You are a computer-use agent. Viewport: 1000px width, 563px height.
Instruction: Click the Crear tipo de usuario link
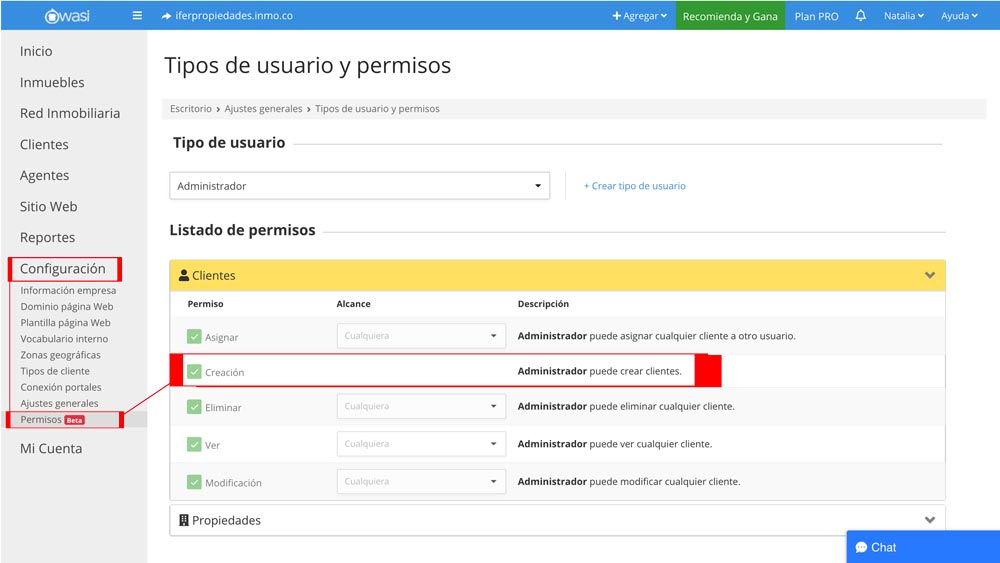tap(635, 186)
